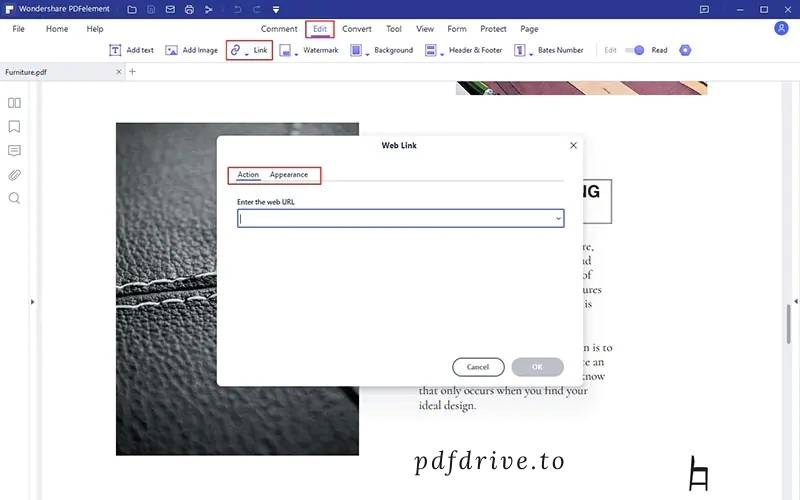Click the vertical scrollbar thumb

pyautogui.click(x=789, y=324)
